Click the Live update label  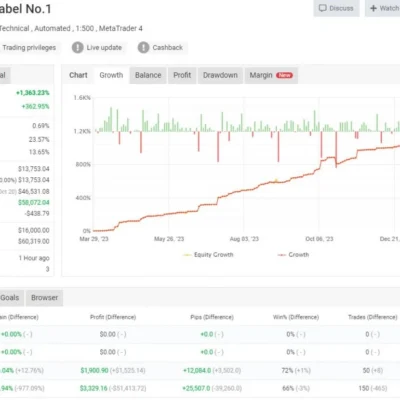pos(104,48)
